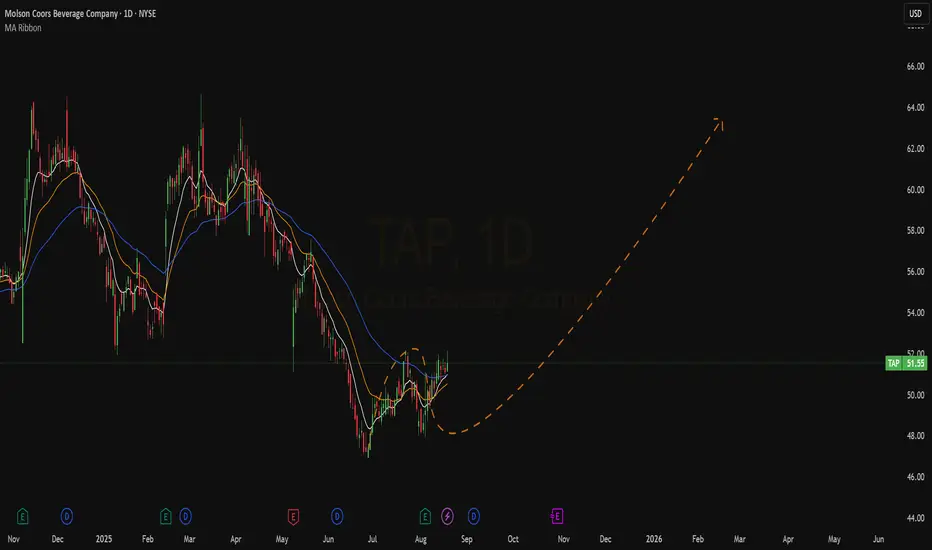
Task: Click the 66.00 price axis label
Action: pyautogui.click(x=915, y=67)
